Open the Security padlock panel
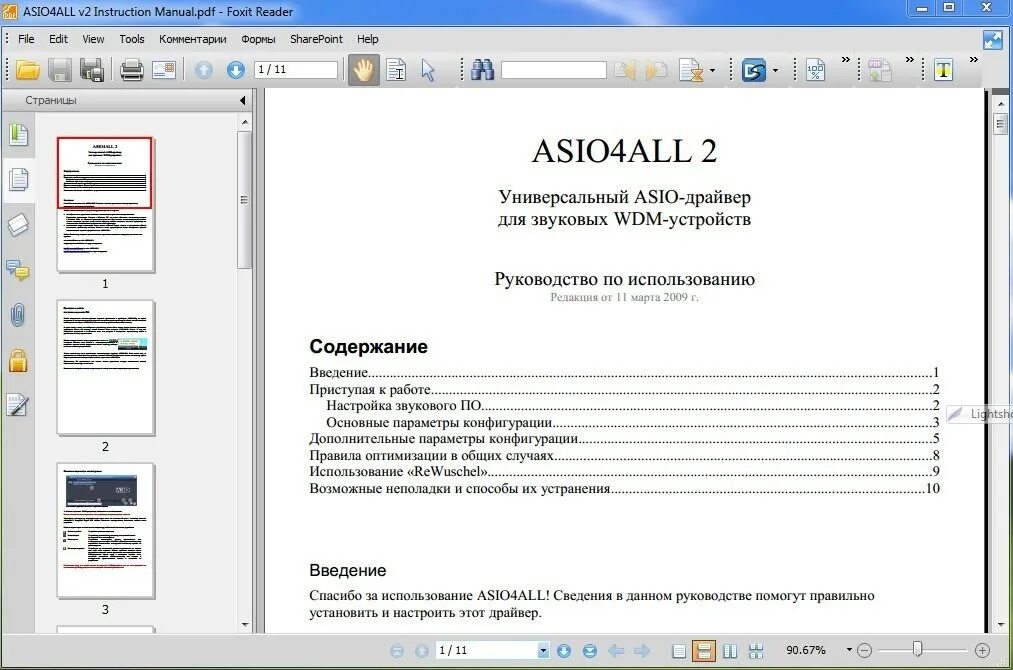1013x670 pixels. coord(18,361)
